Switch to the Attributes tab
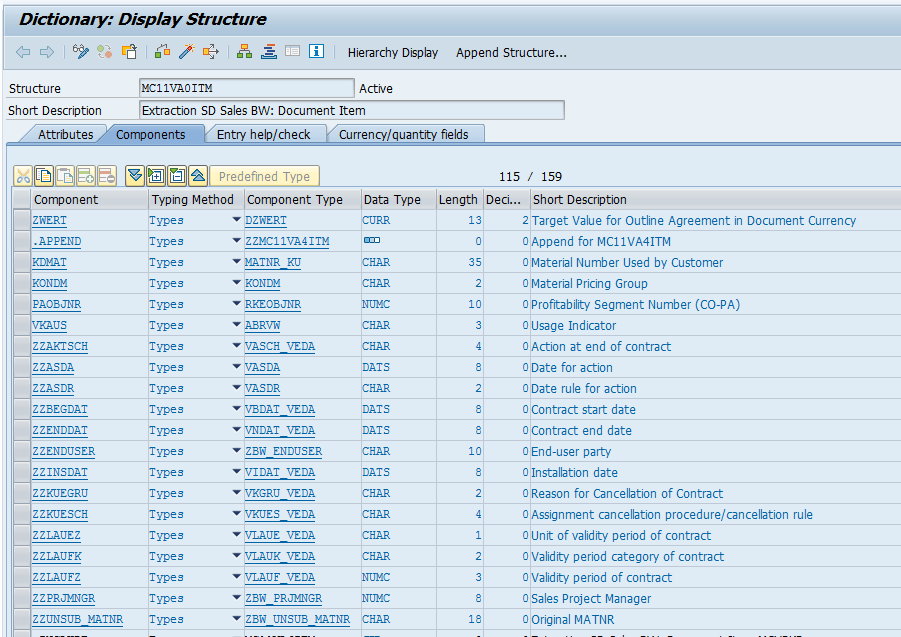This screenshot has height=637, width=901. pyautogui.click(x=64, y=133)
